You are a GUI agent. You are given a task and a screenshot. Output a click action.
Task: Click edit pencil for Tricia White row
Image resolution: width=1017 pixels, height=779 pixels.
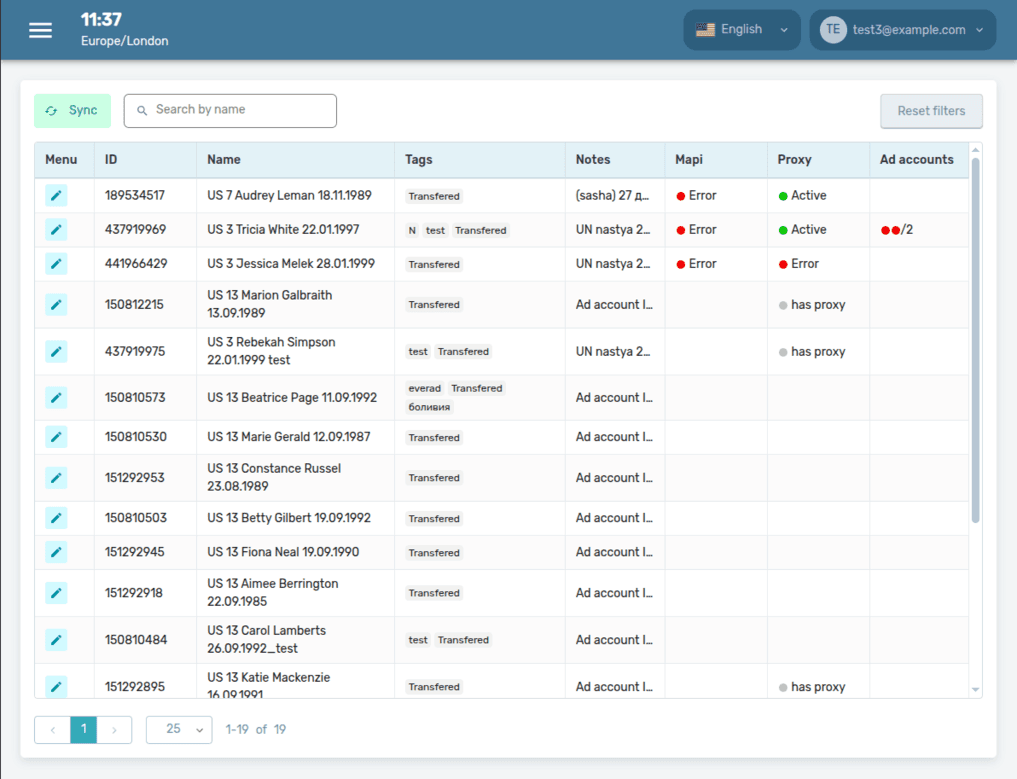coord(56,230)
